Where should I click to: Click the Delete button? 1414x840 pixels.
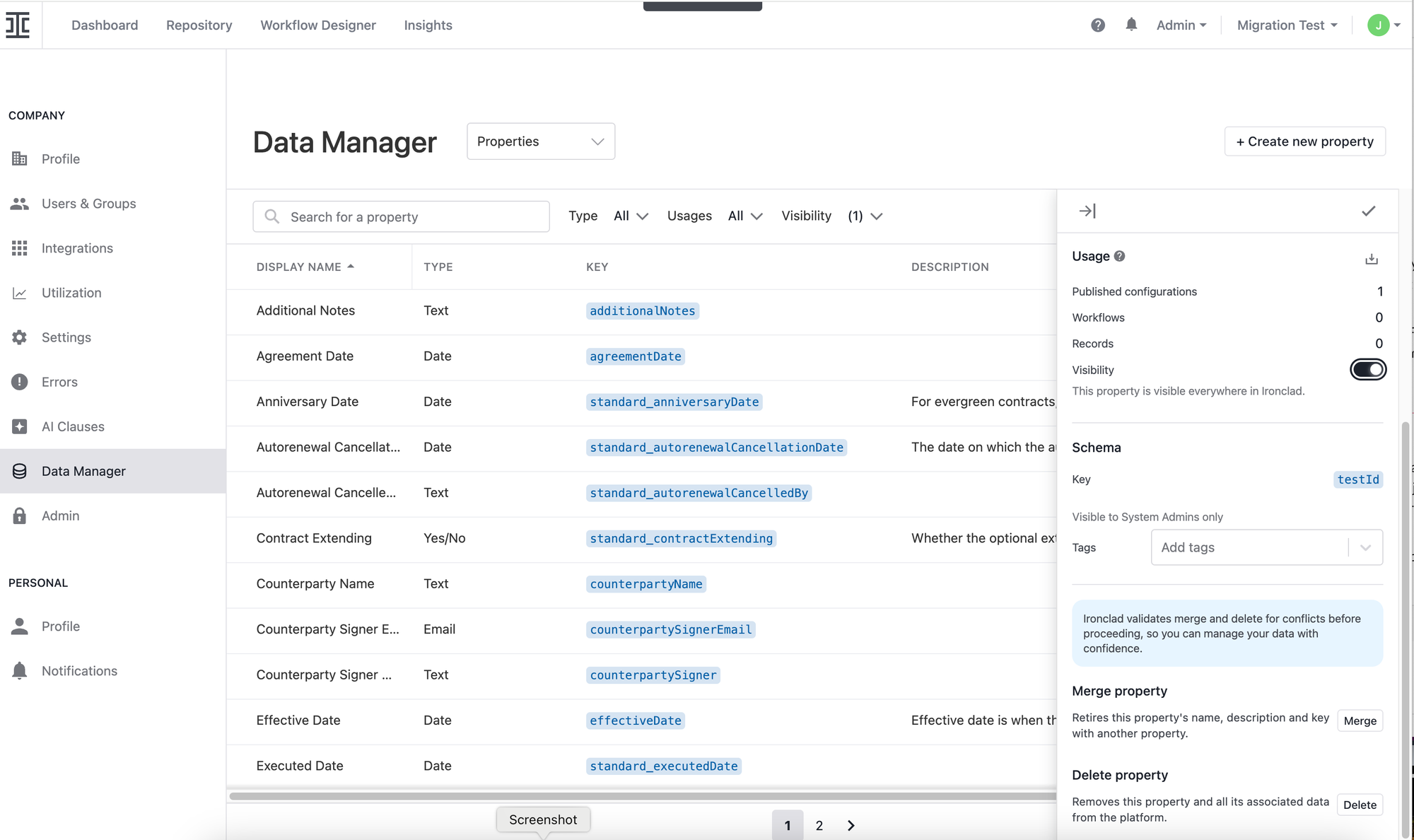pos(1360,805)
